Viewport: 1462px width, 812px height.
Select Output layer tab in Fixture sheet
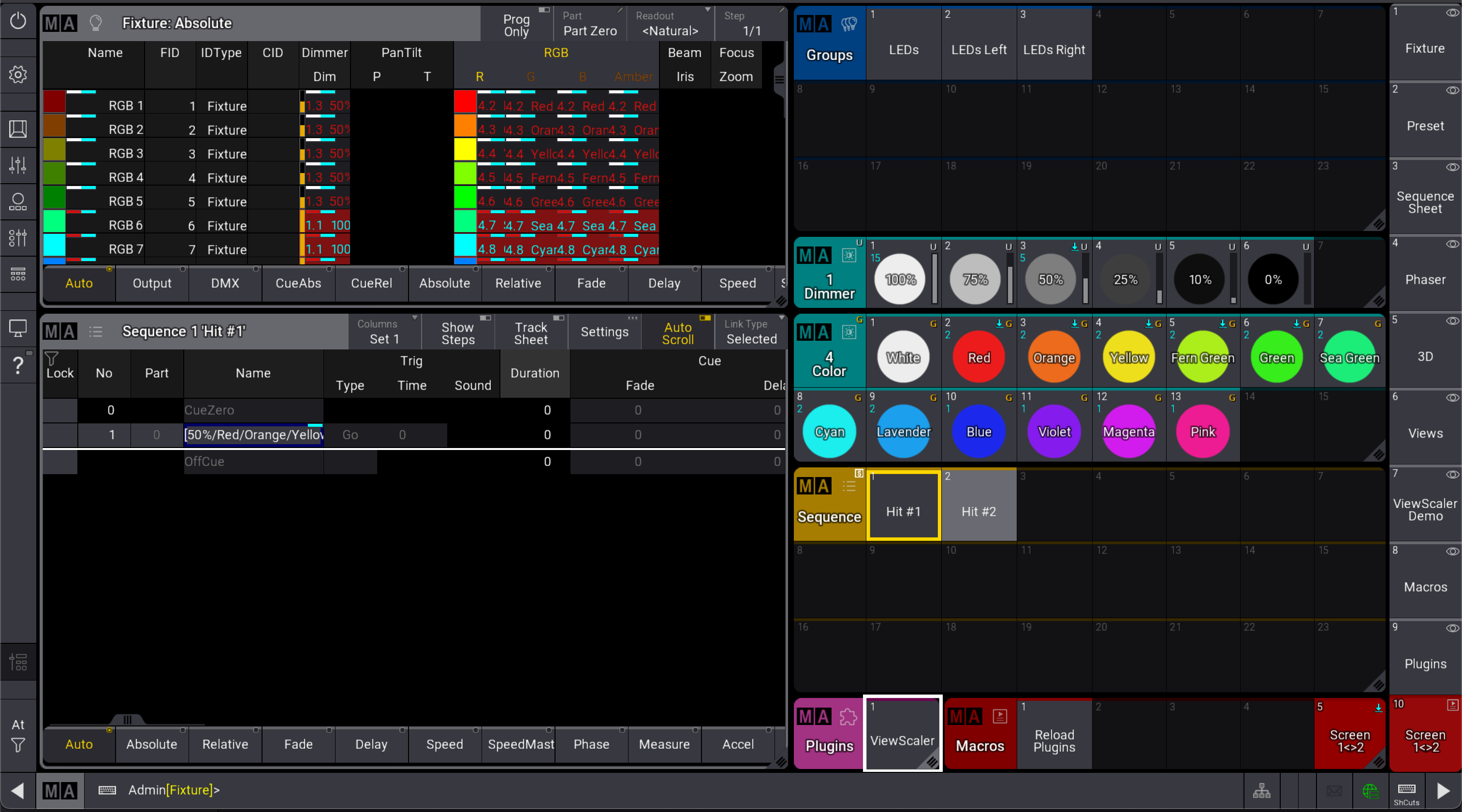click(x=152, y=283)
